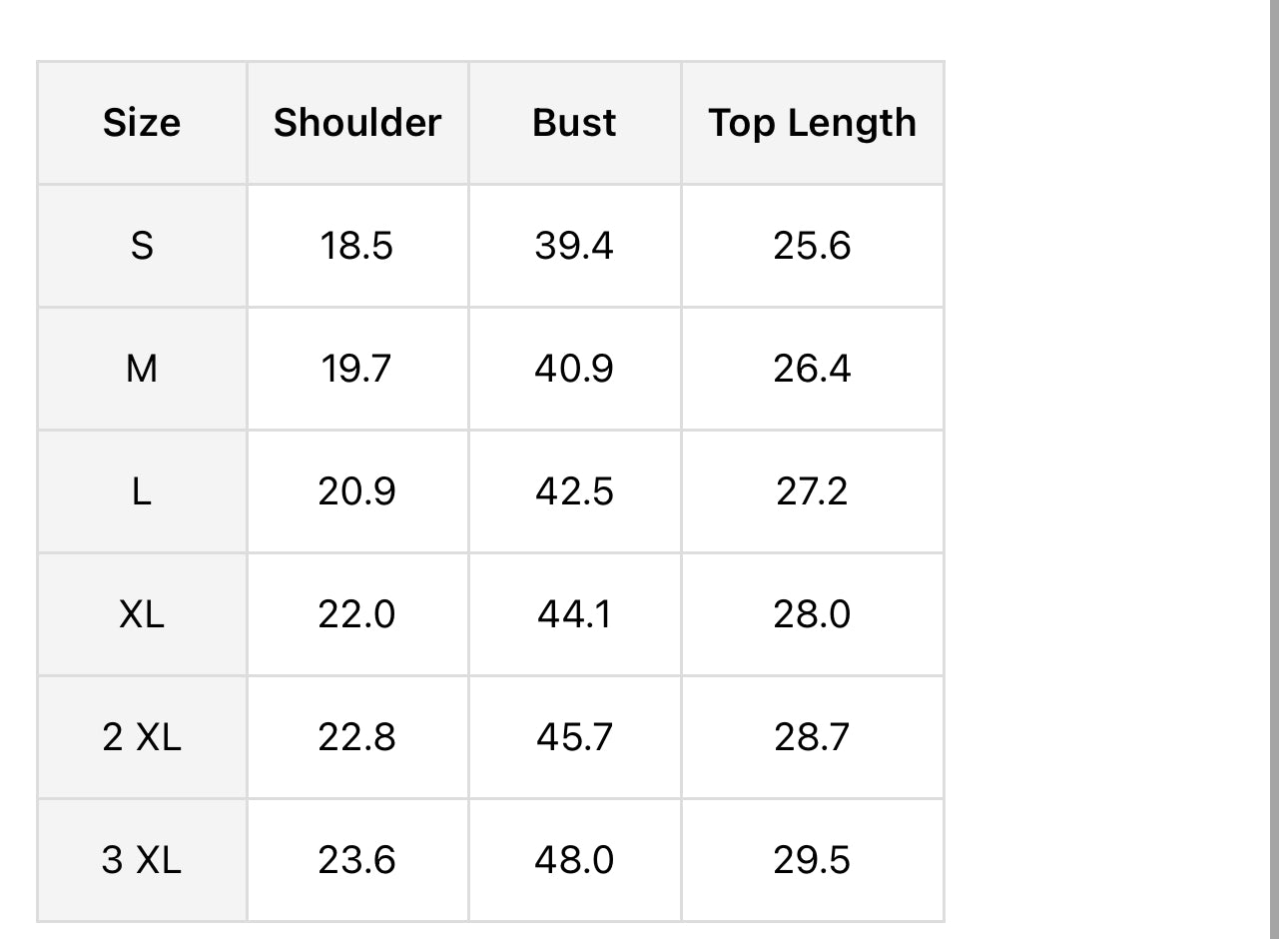Select the 3 XL size row label

pyautogui.click(x=142, y=860)
